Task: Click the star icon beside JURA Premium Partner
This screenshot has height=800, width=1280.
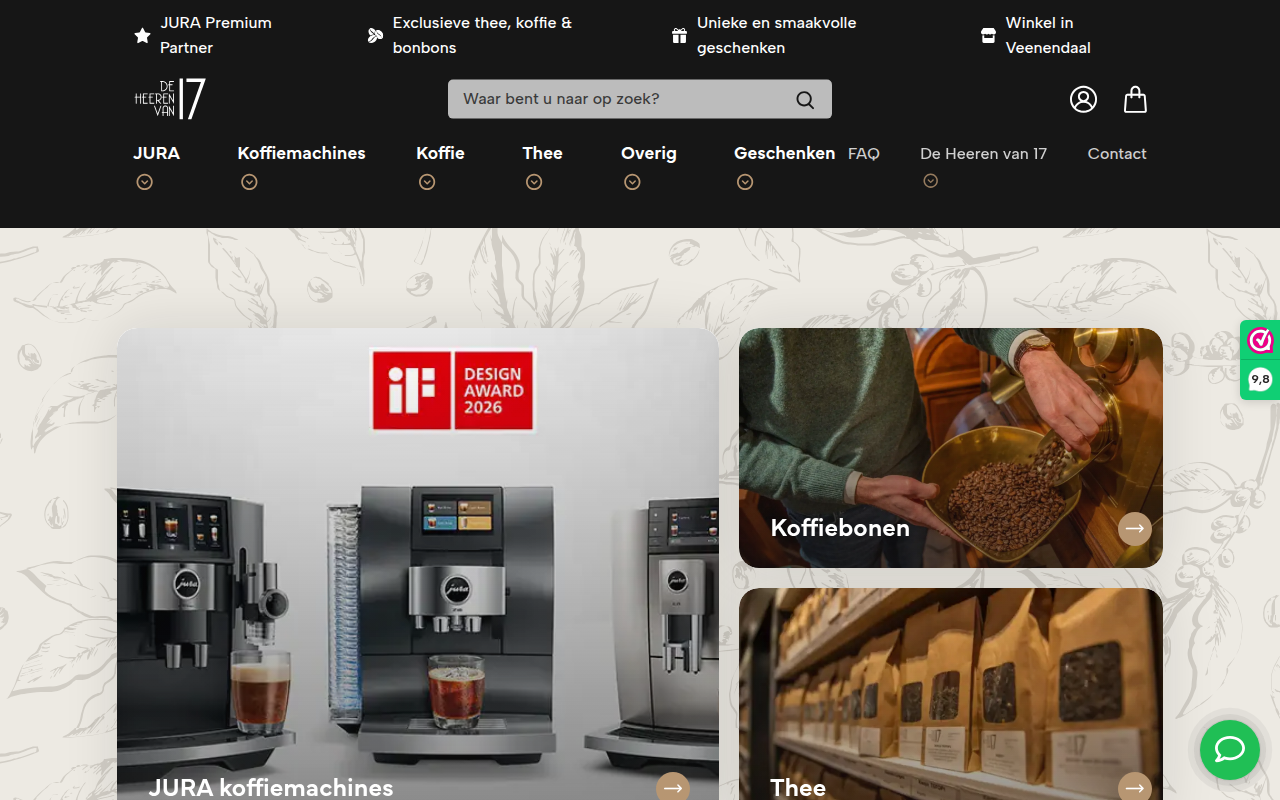Action: pos(142,36)
